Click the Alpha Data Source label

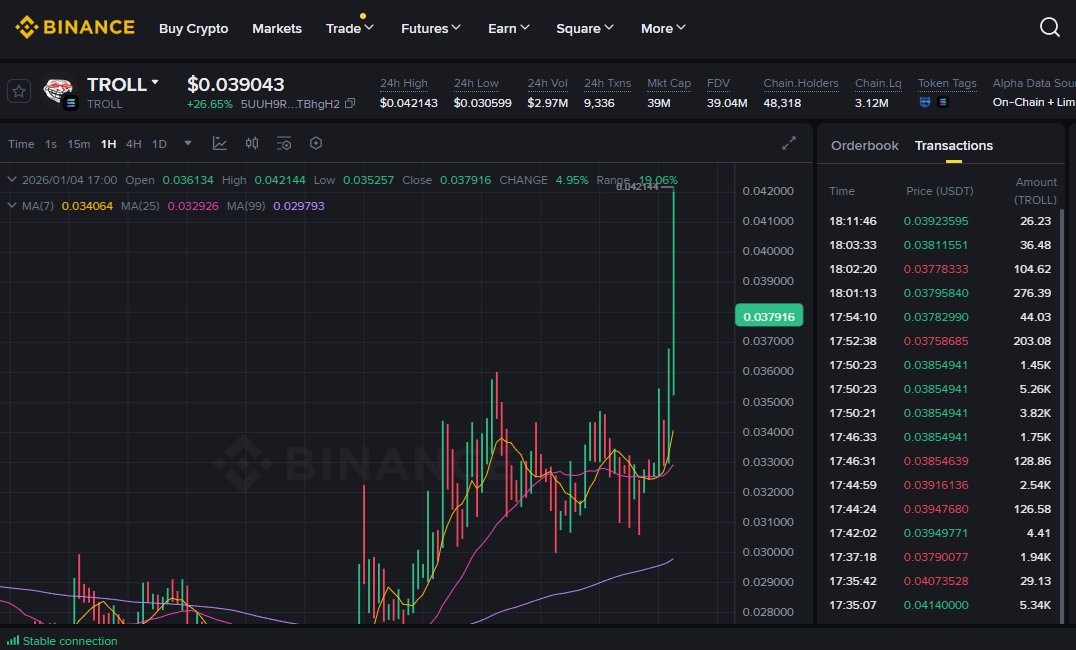click(1033, 83)
